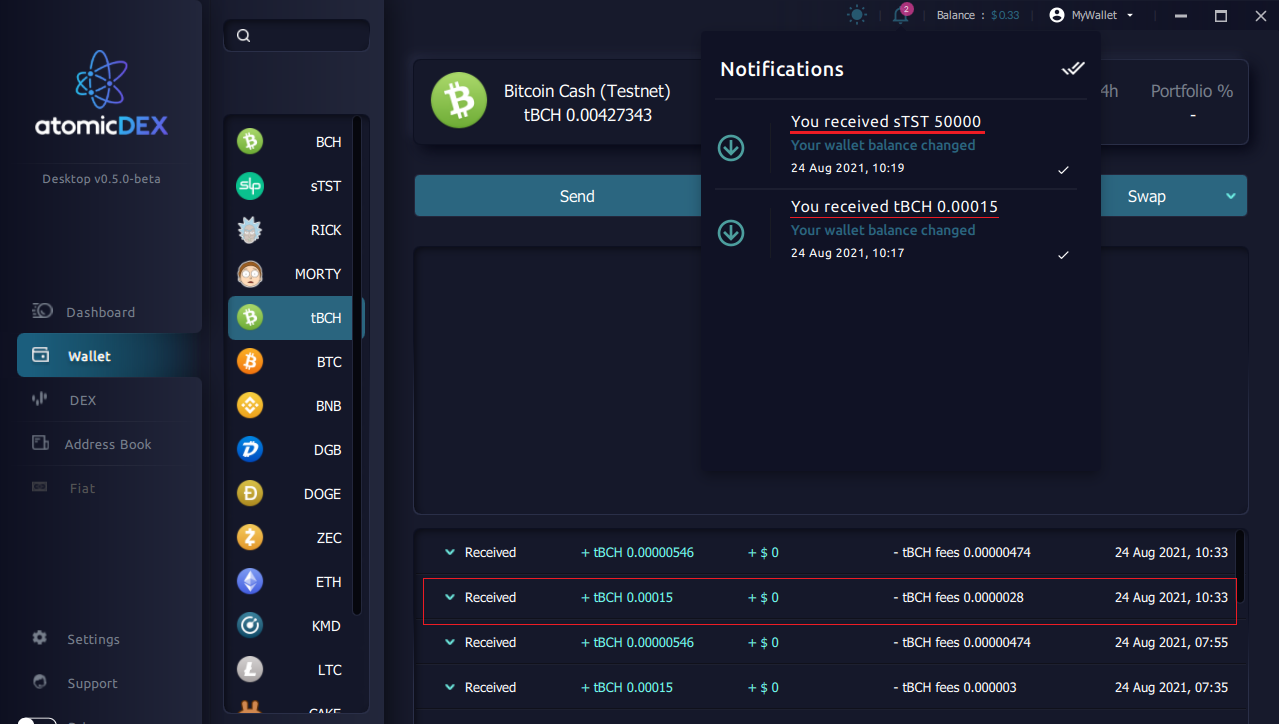Click the Settings gear icon
Screen dimensions: 1279x724
click(40, 638)
